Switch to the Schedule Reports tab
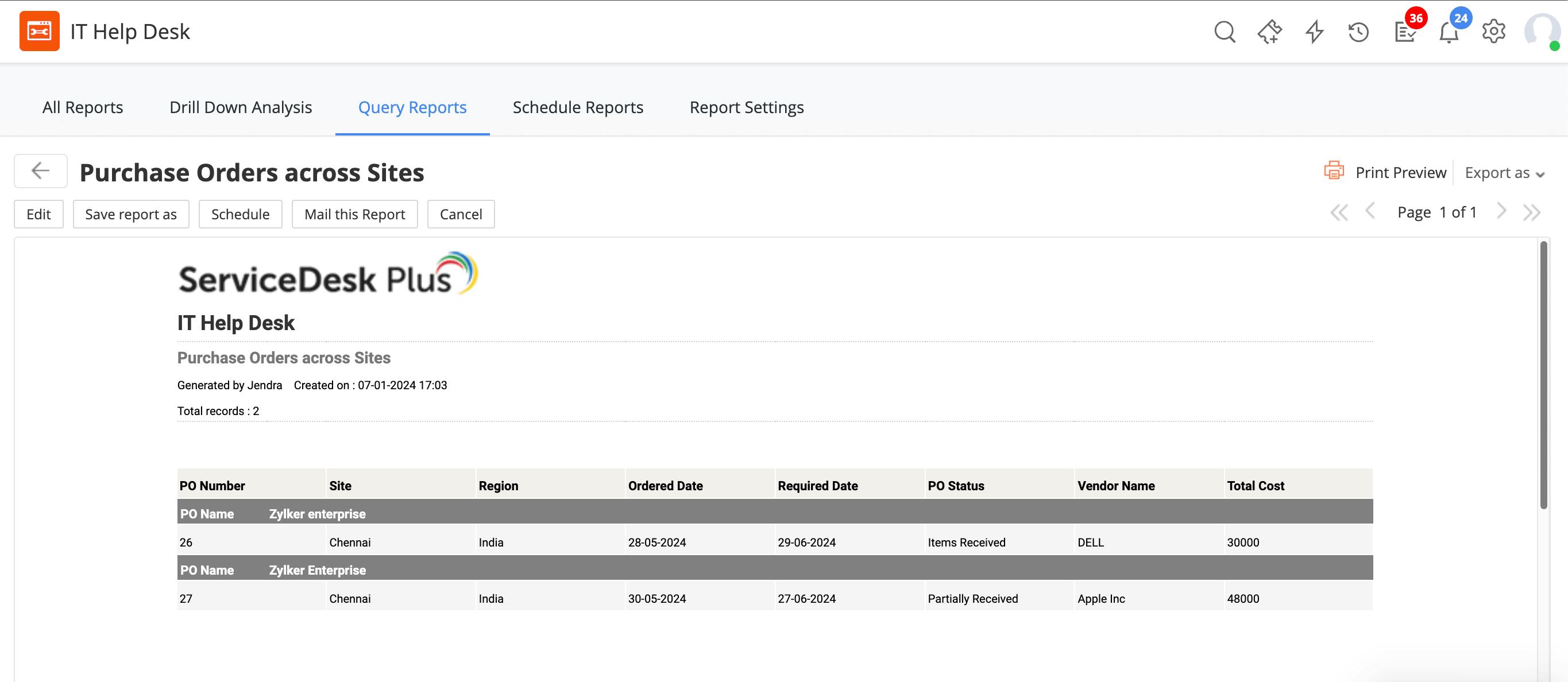This screenshot has height=682, width=1568. [578, 107]
